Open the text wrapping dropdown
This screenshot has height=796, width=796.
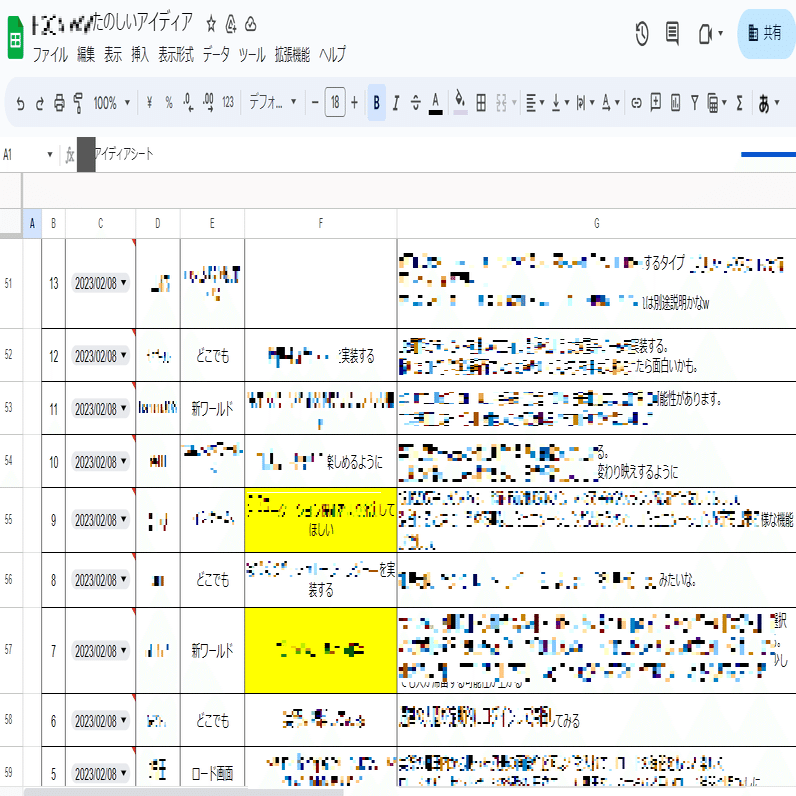585,103
